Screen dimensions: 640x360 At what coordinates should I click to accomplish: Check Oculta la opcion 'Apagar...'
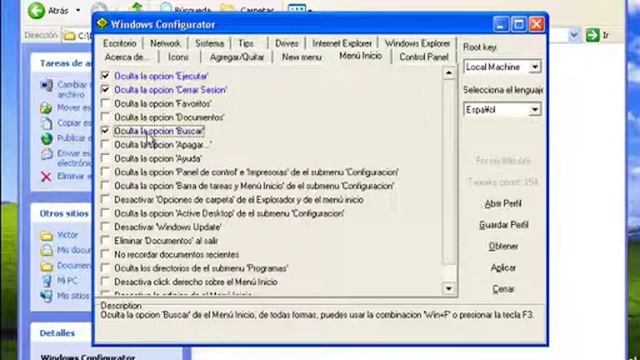point(105,144)
